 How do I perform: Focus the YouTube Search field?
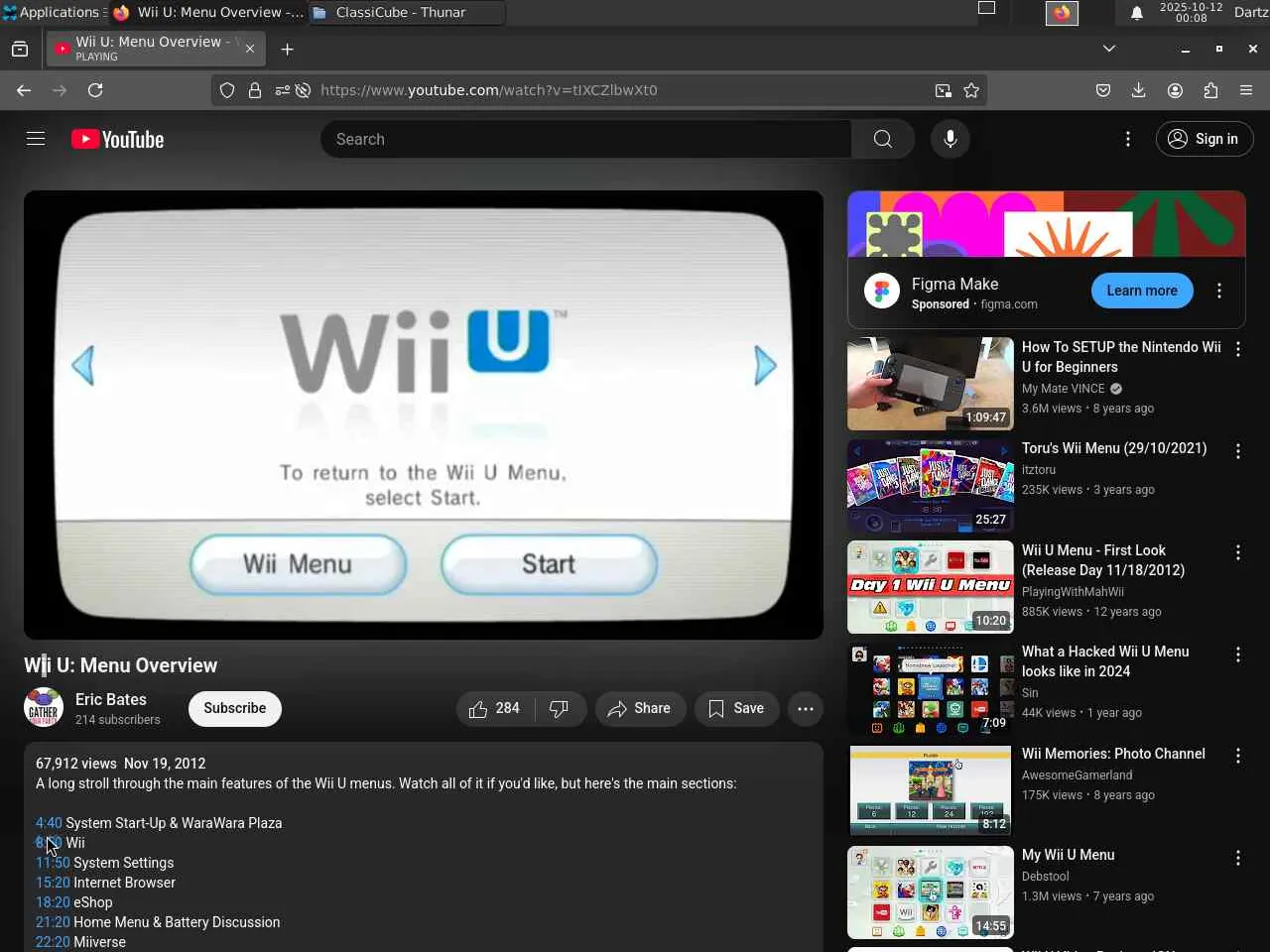coord(585,139)
